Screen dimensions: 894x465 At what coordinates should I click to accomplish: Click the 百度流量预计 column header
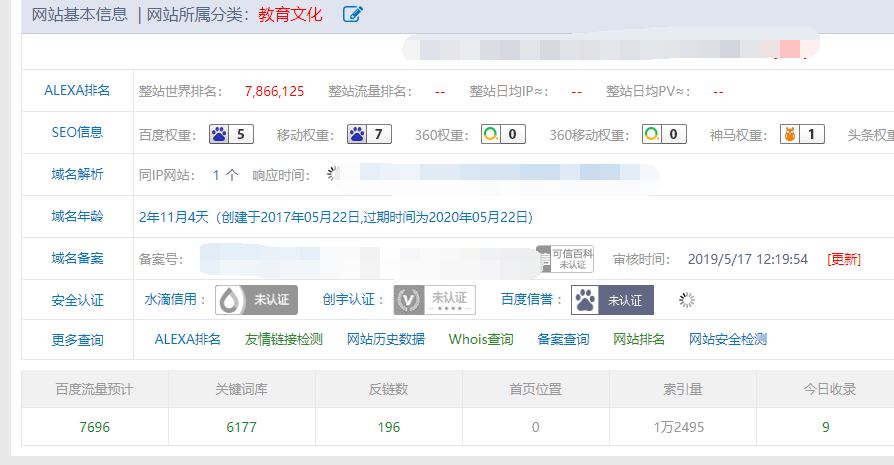[x=95, y=390]
